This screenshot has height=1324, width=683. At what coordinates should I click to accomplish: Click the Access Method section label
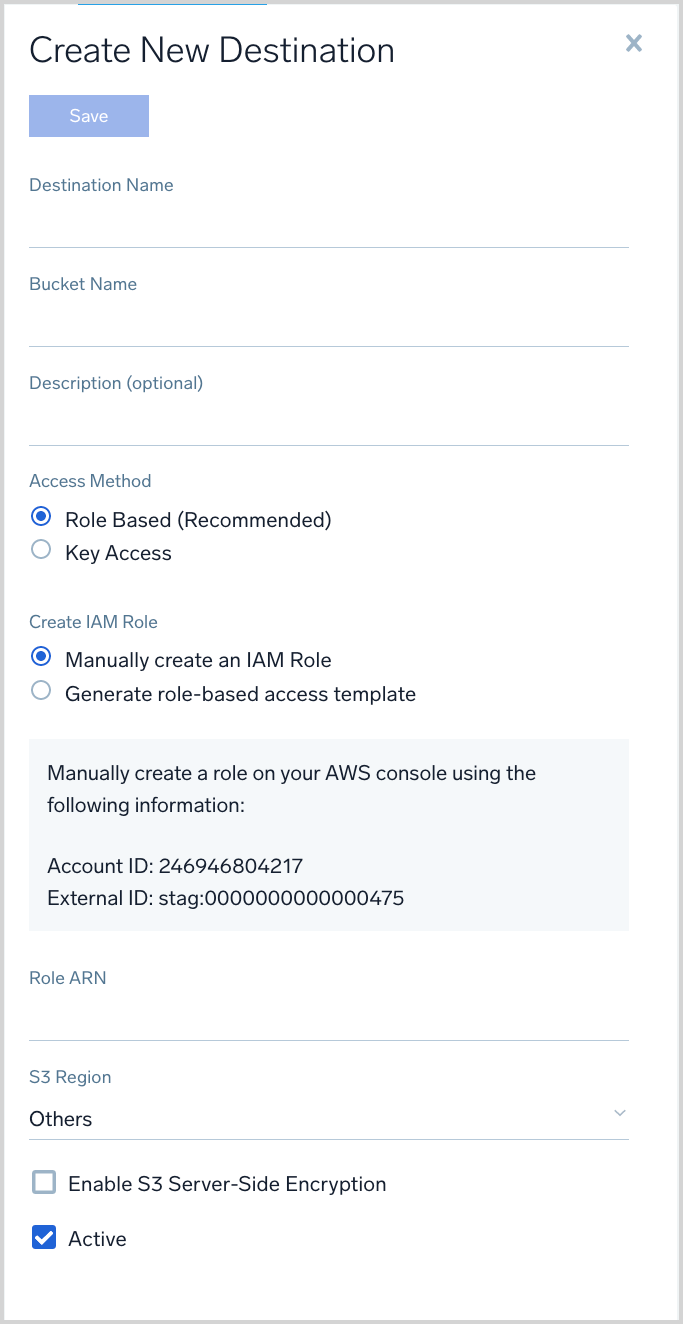(x=90, y=481)
